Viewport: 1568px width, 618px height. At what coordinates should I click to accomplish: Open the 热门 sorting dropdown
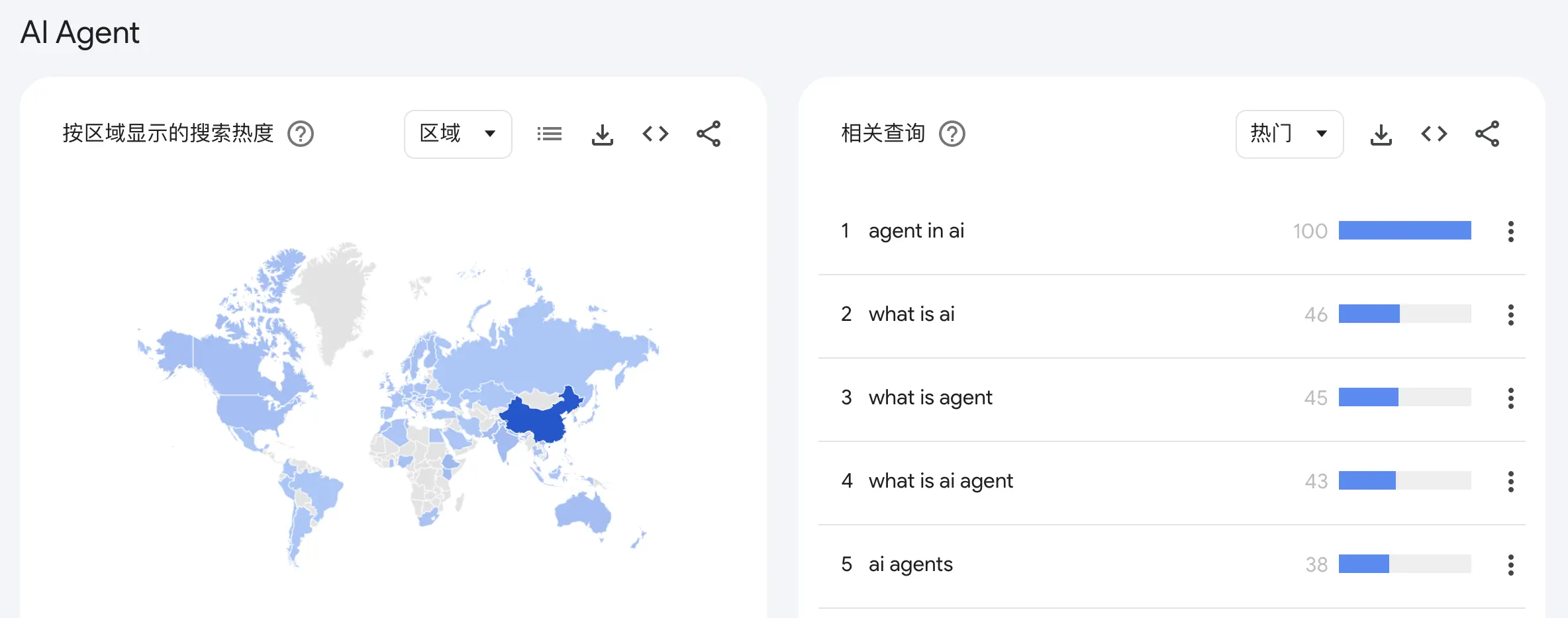(x=1289, y=134)
